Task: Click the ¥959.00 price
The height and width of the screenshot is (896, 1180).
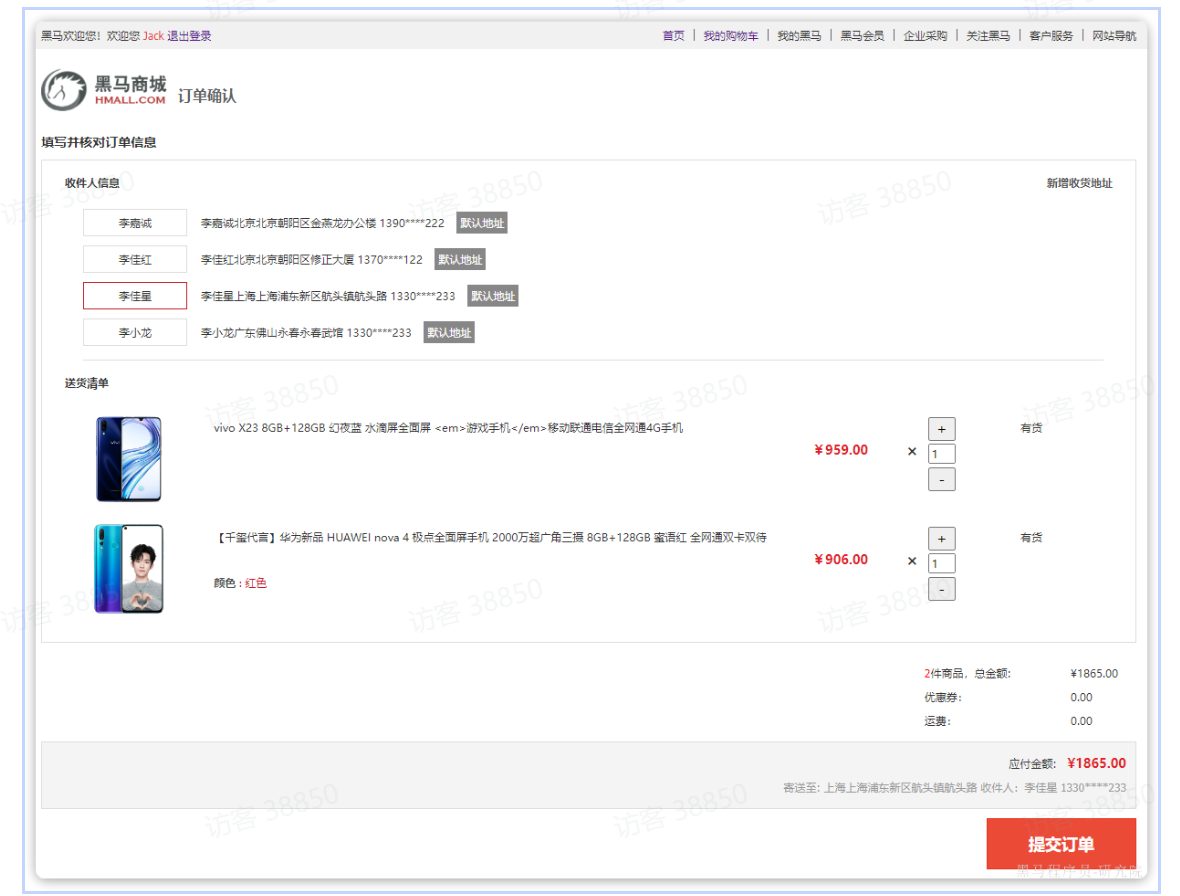Action: click(841, 450)
